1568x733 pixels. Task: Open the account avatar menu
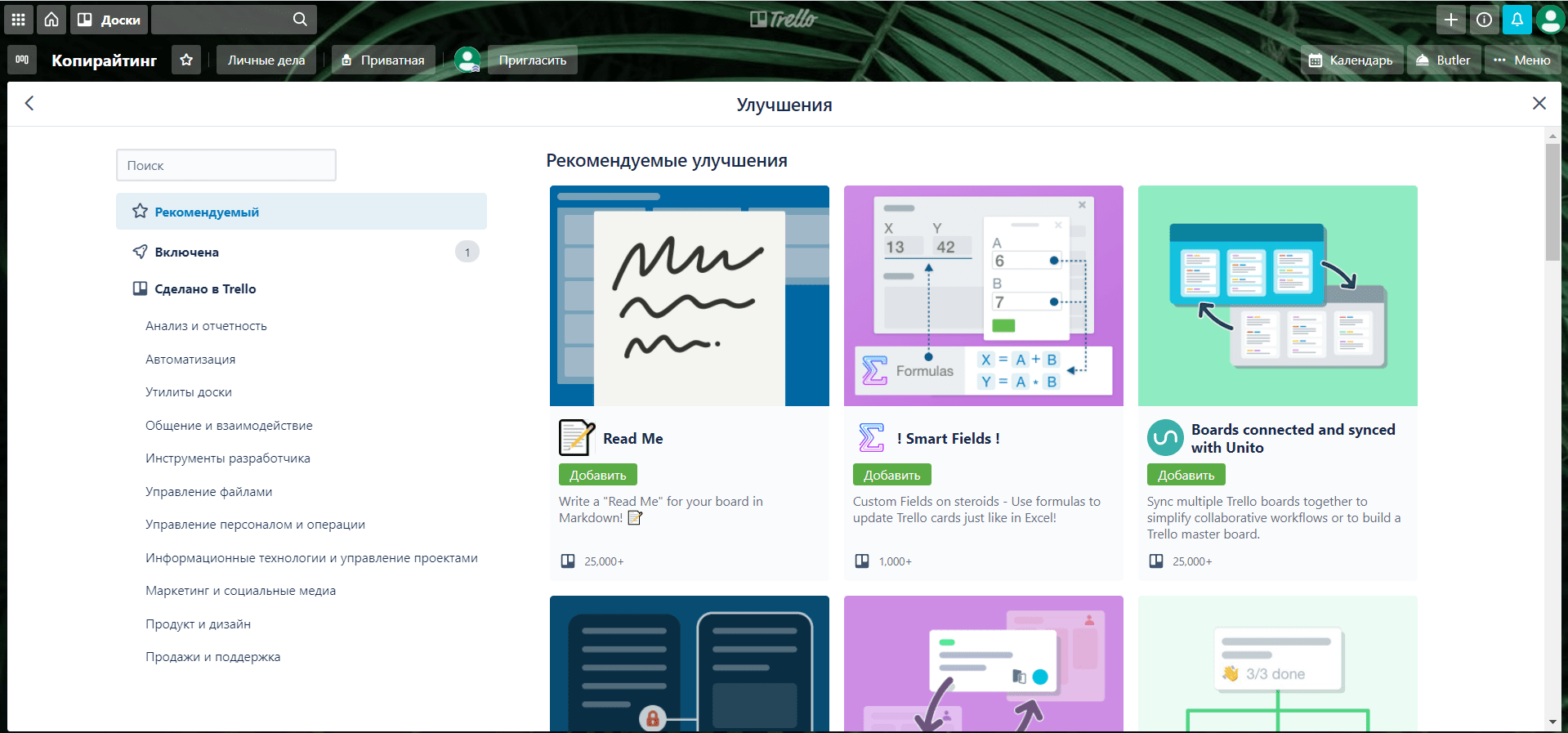pos(1550,19)
